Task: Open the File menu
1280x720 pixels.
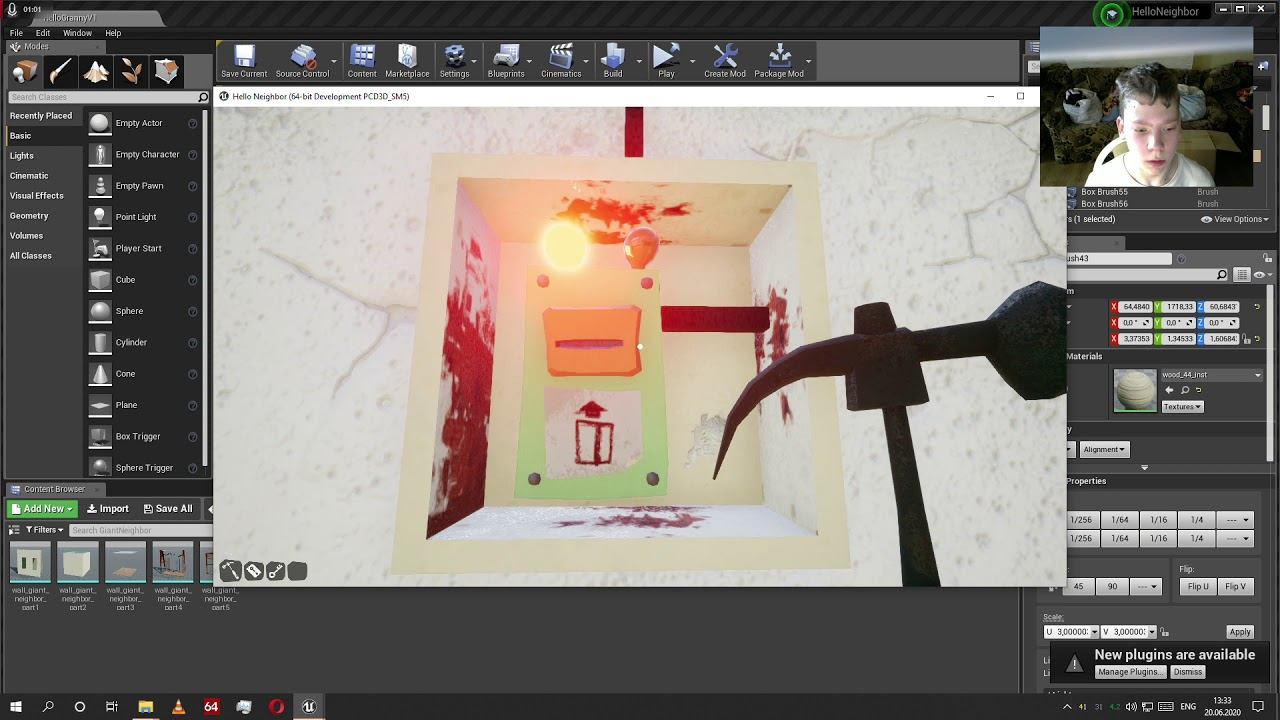Action: coord(16,33)
